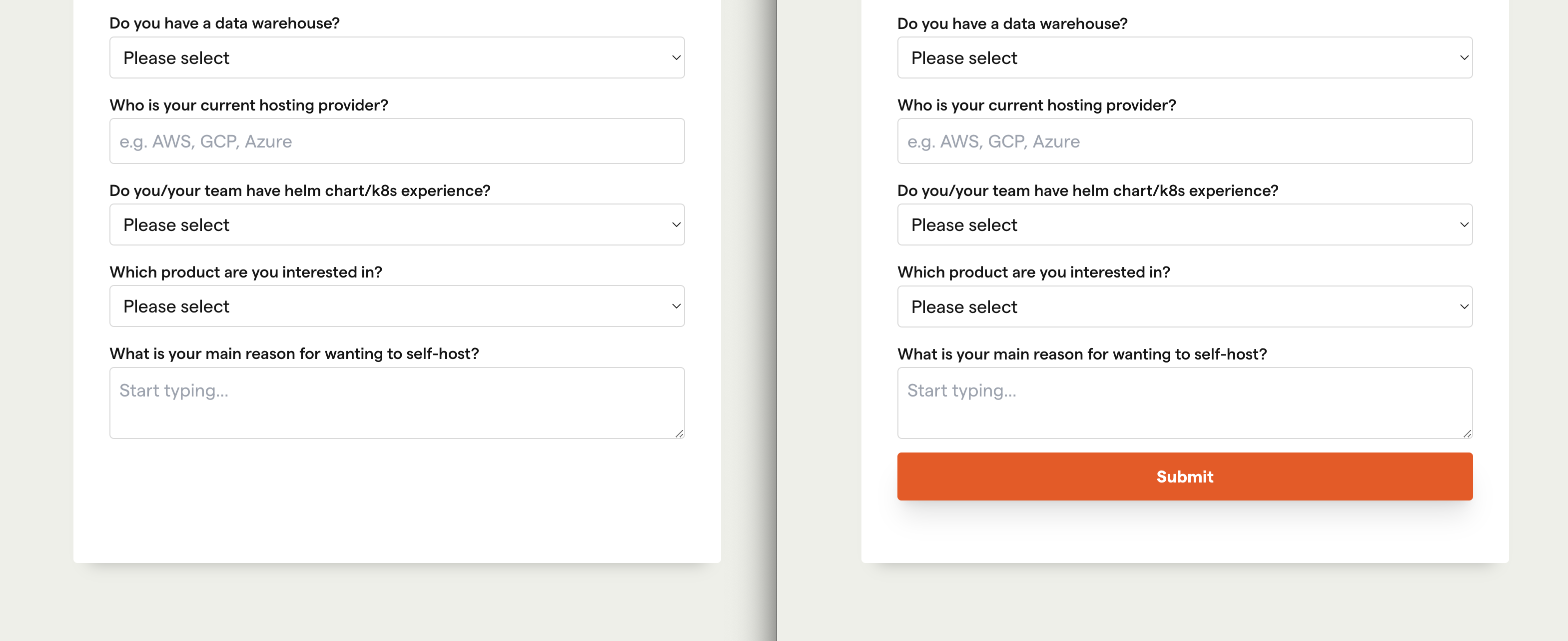Open left form's product interest dropdown
This screenshot has width=1568, height=641.
396,306
